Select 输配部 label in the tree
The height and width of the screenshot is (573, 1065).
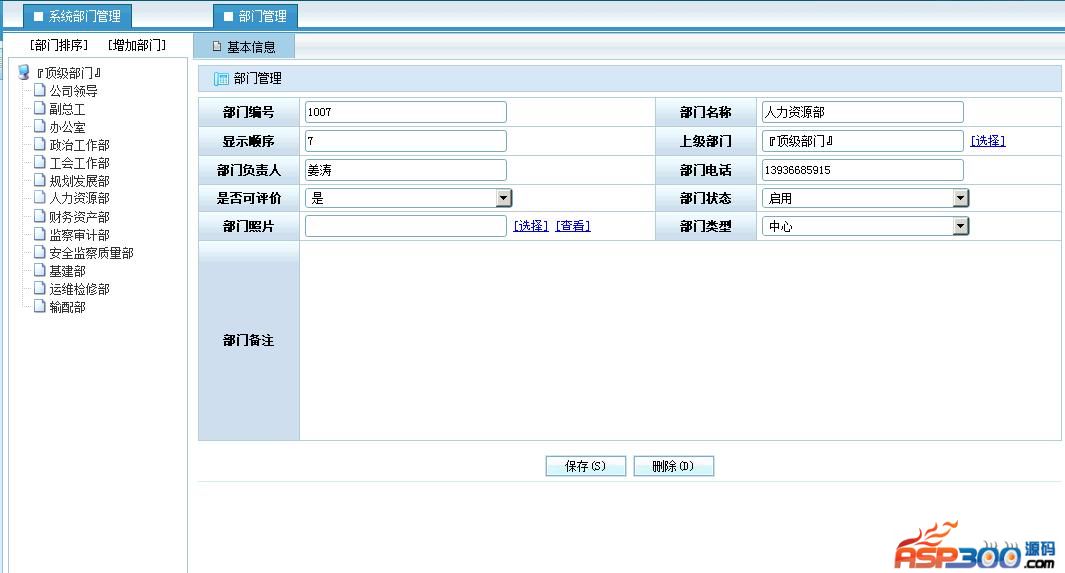[67, 307]
